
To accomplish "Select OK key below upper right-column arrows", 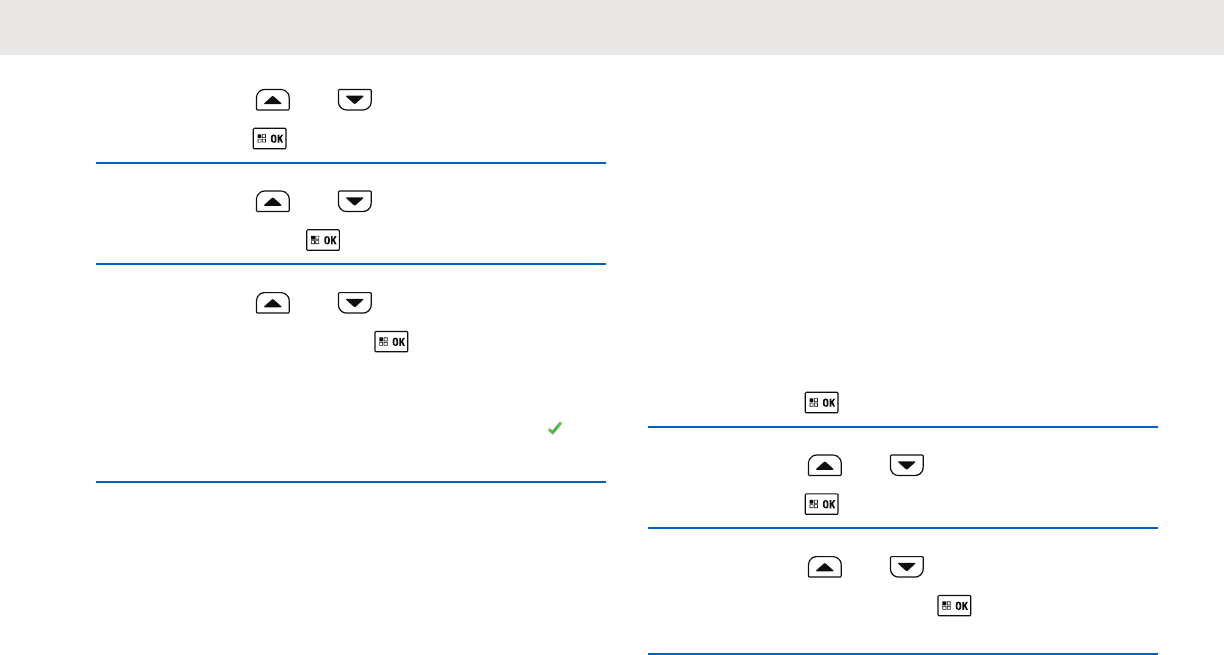I will point(821,505).
